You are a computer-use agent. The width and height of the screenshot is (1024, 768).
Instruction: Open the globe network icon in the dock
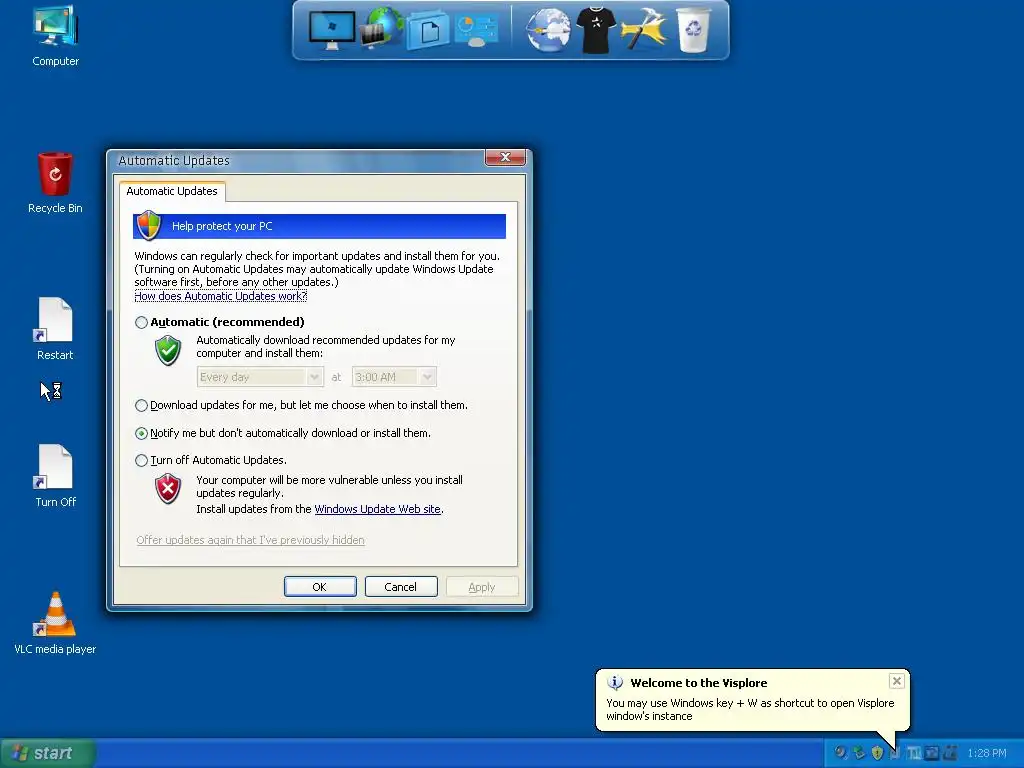tap(381, 27)
